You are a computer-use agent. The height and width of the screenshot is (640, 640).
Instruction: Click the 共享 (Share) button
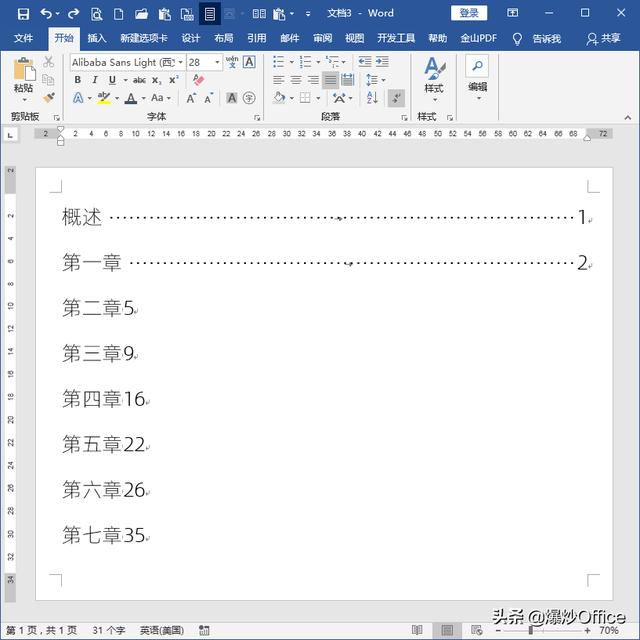pos(604,39)
